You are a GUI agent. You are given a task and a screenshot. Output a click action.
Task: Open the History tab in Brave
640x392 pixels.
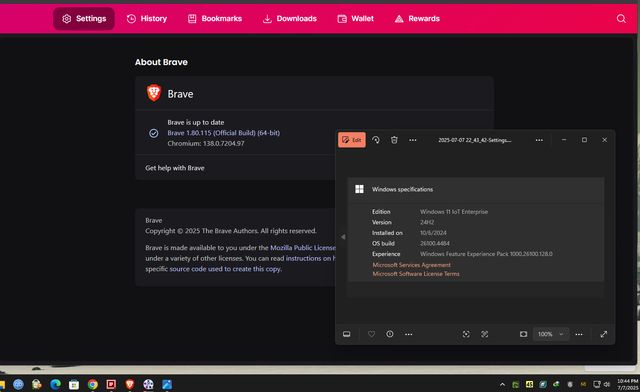147,19
